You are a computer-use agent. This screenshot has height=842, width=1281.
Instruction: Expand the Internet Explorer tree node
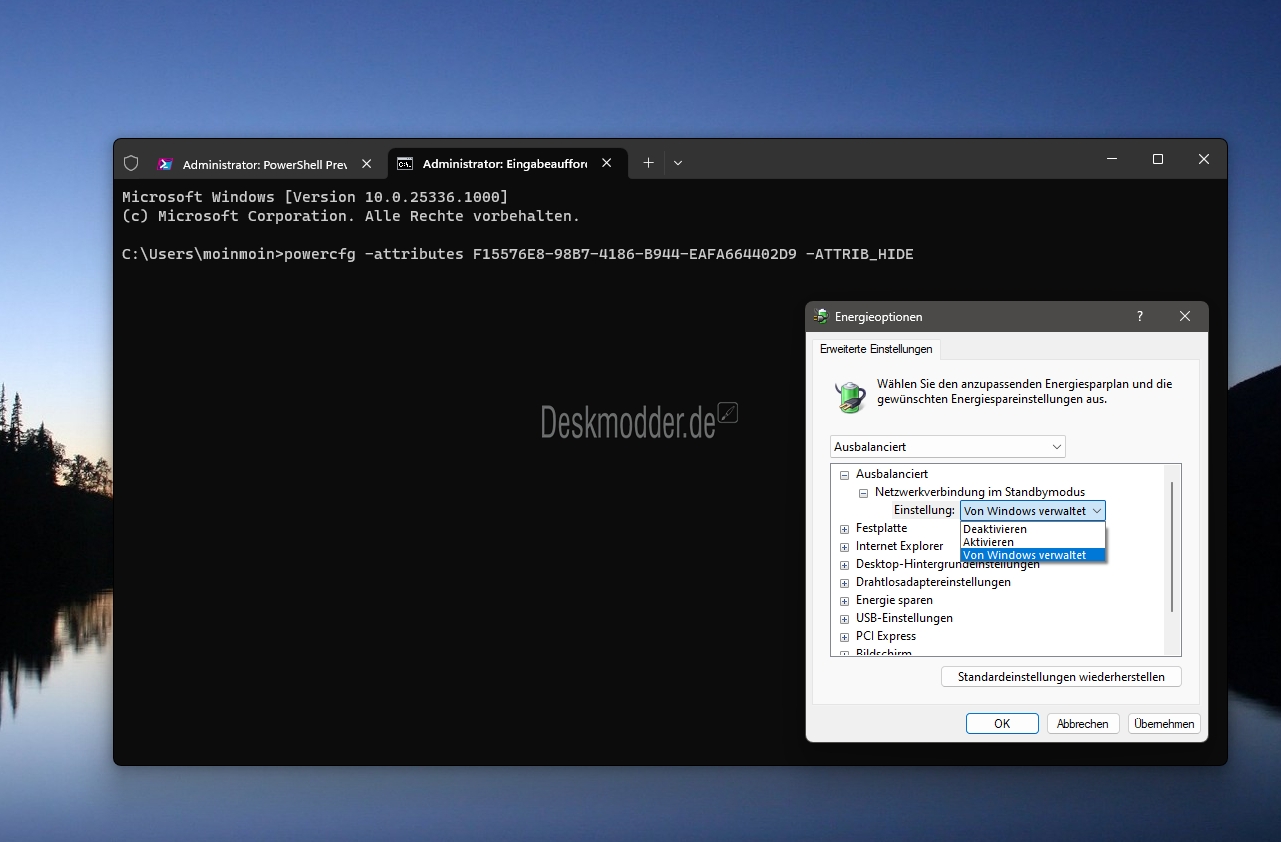click(x=844, y=547)
